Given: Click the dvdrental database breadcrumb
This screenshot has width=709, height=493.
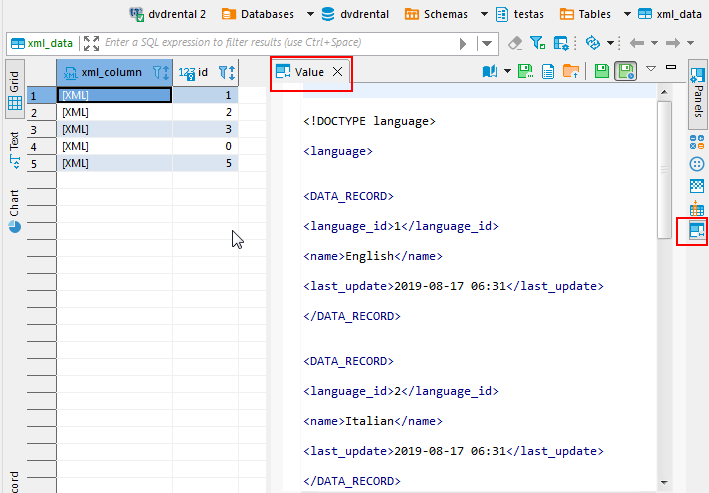Looking at the screenshot, I should click(355, 14).
